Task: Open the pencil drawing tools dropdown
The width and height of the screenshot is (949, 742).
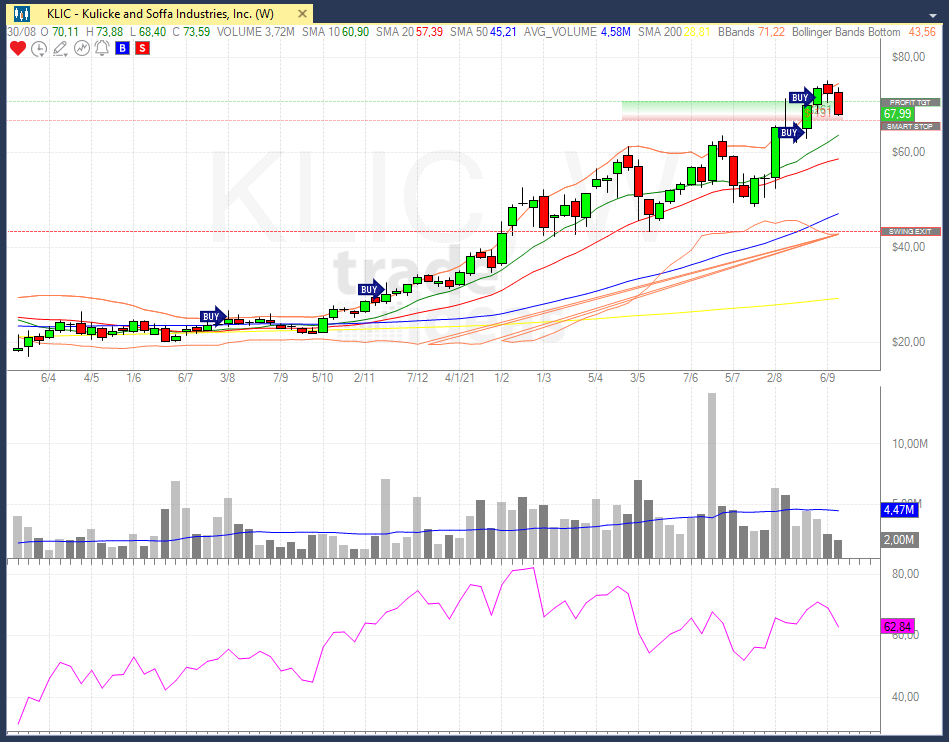Action: 60,49
